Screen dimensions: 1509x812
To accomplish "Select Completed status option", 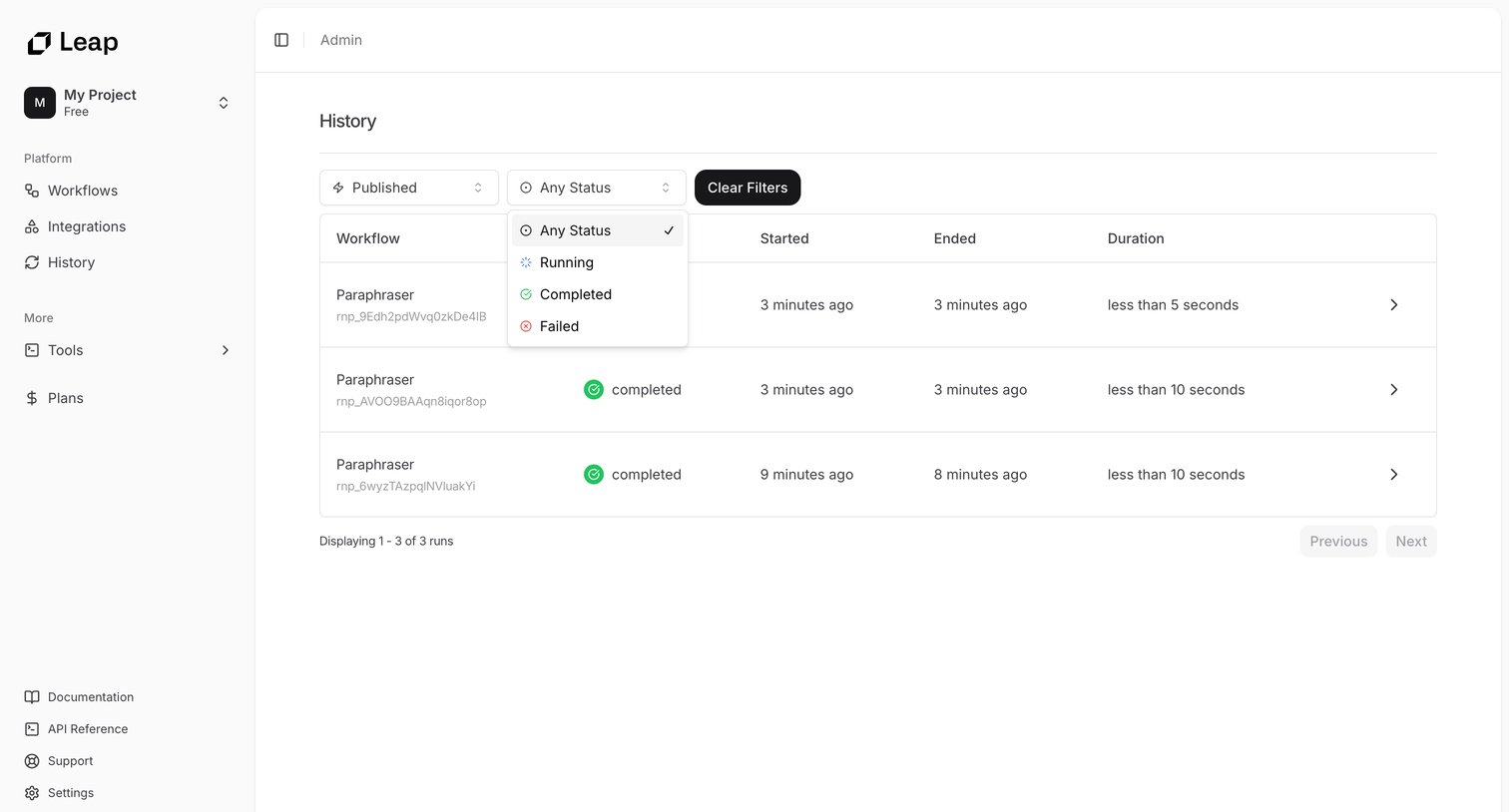I will [x=598, y=294].
